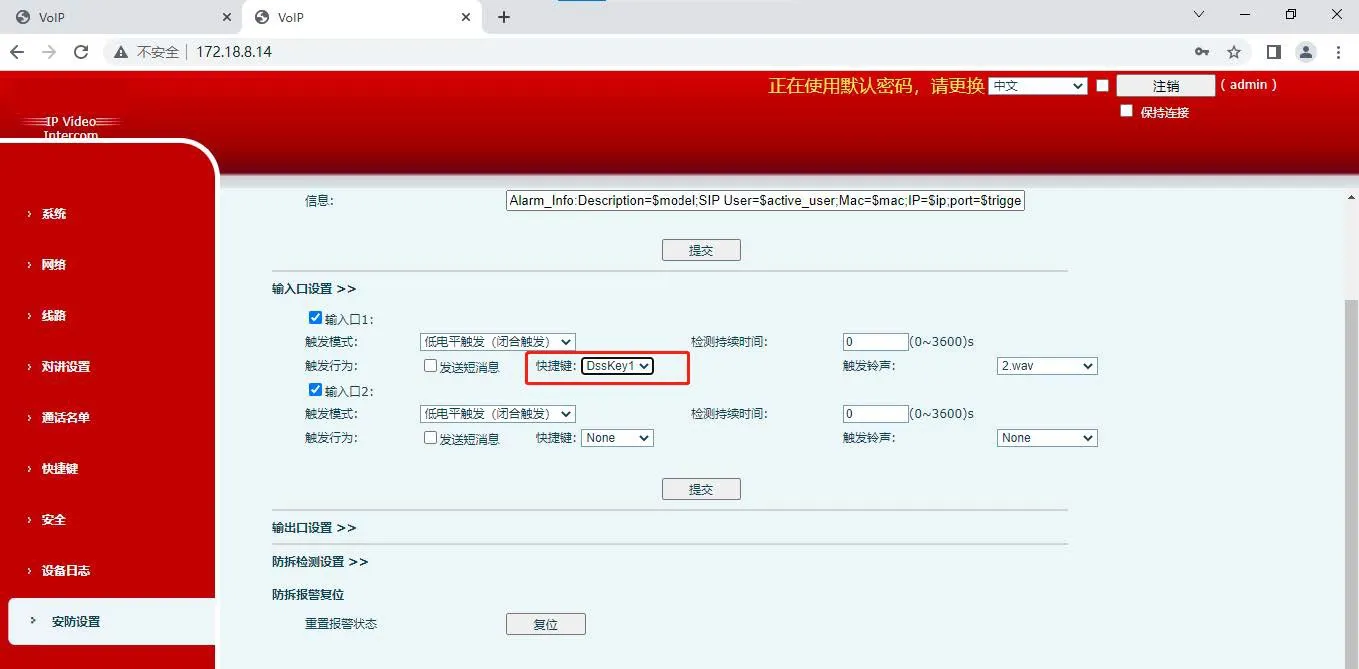Open a new browser tab with plus icon

503,16
